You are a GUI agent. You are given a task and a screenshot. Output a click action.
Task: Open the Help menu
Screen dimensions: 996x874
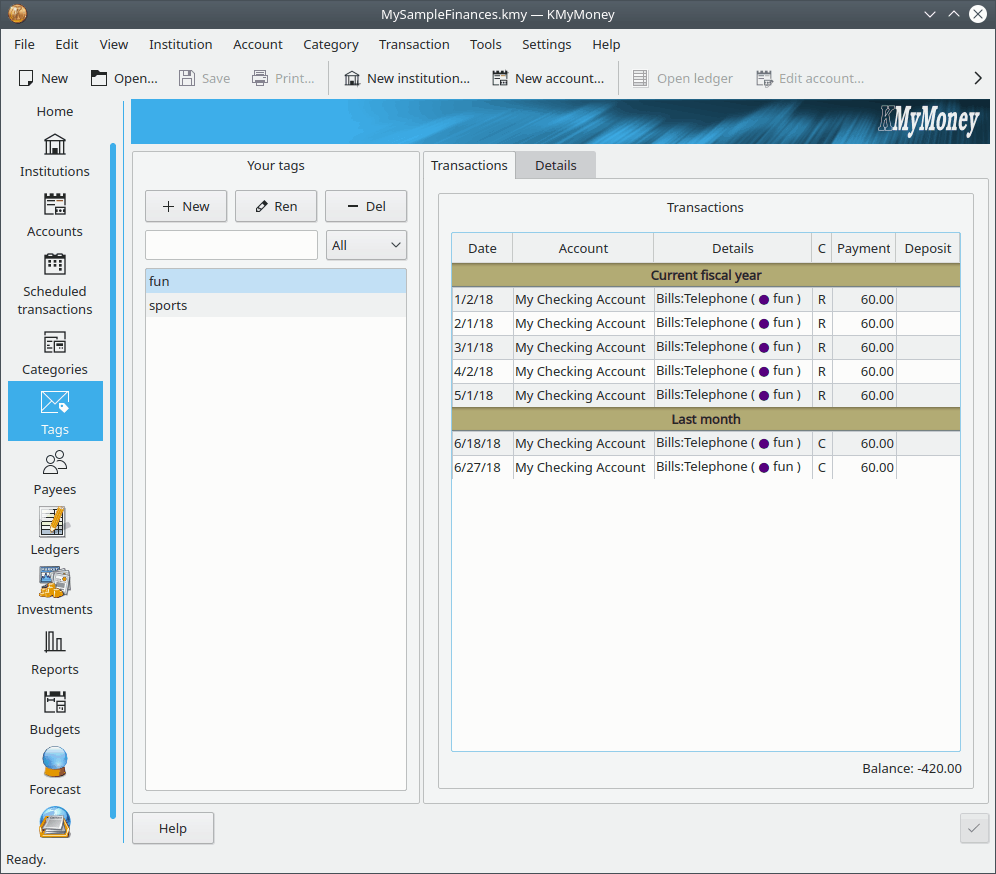(x=606, y=44)
